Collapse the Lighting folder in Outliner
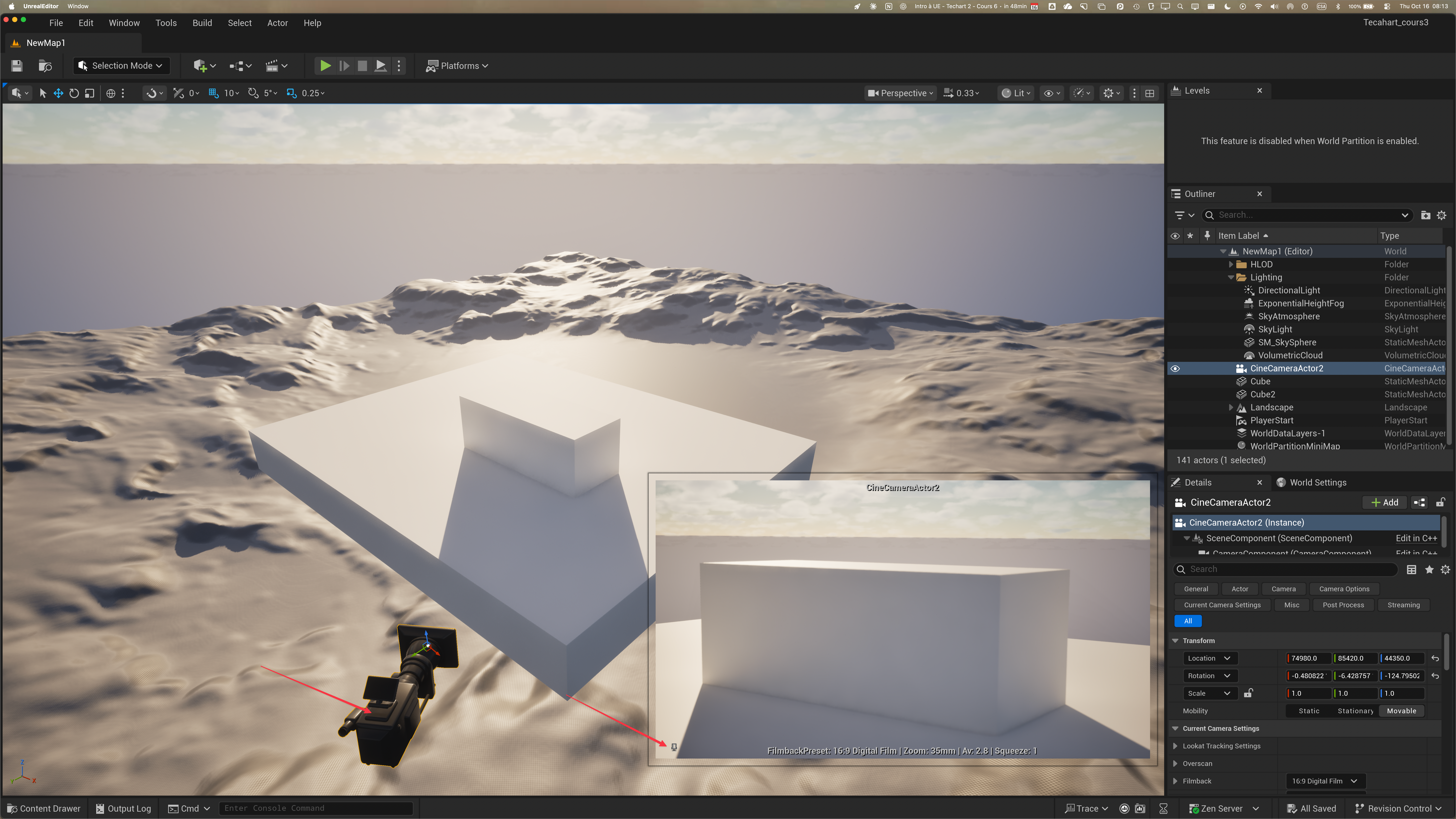Image resolution: width=1456 pixels, height=819 pixels. pos(1231,278)
